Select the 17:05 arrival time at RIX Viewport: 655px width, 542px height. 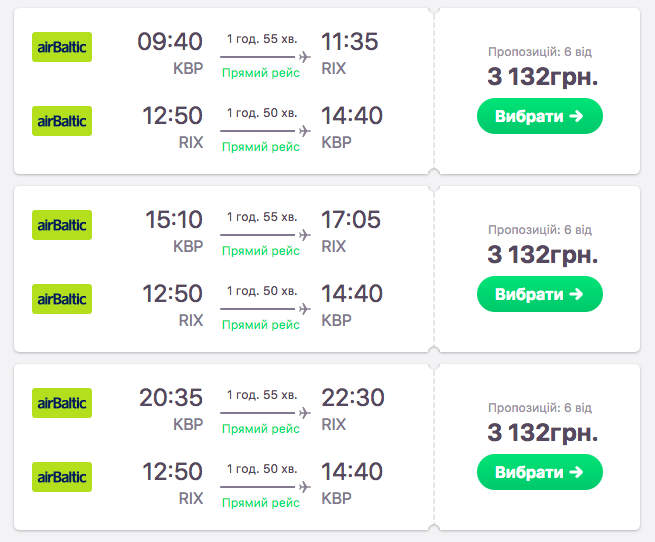point(352,220)
